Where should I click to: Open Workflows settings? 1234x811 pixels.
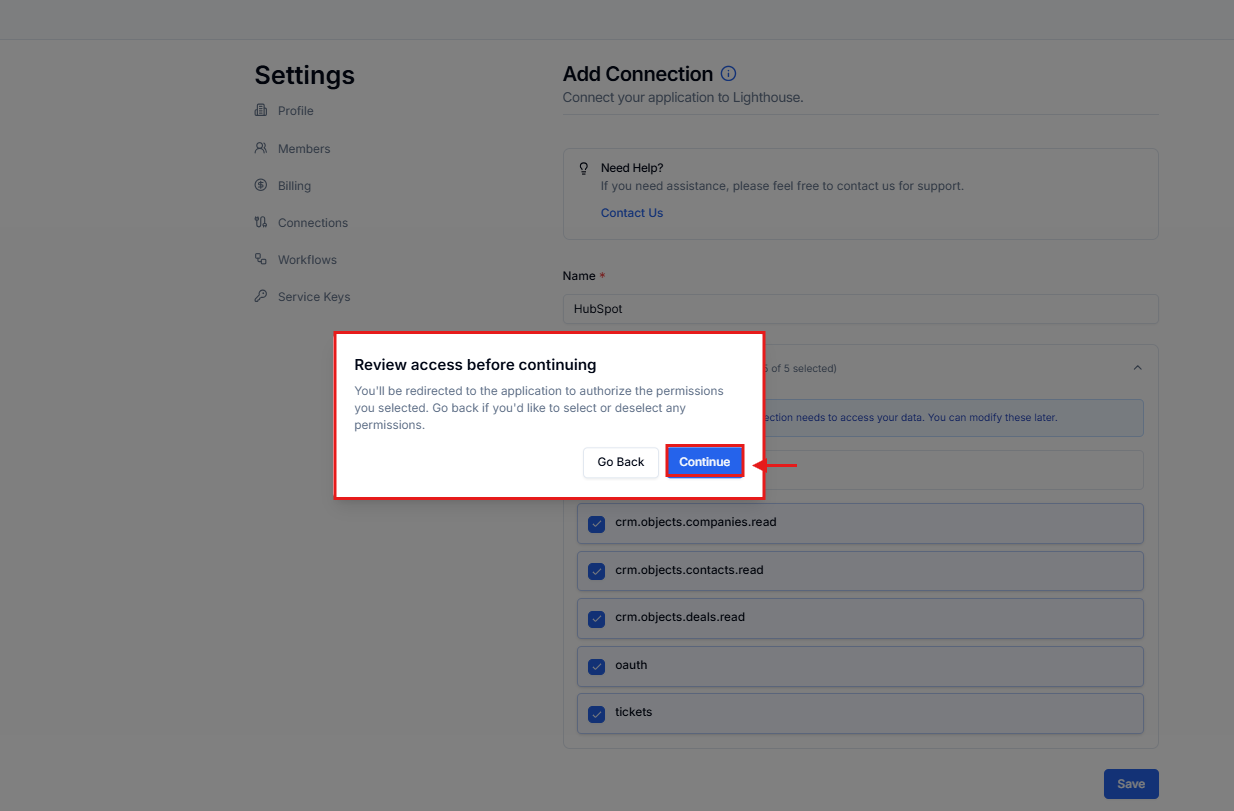point(307,260)
